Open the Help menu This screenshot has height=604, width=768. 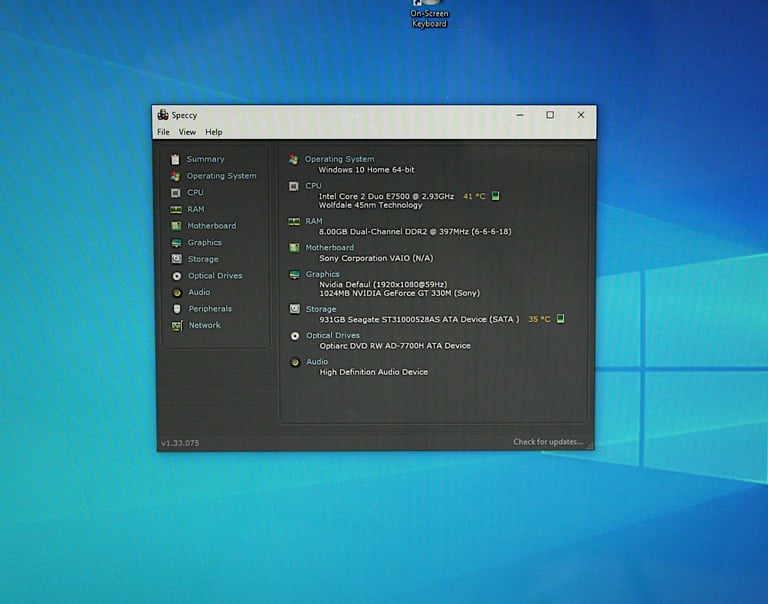[x=214, y=132]
